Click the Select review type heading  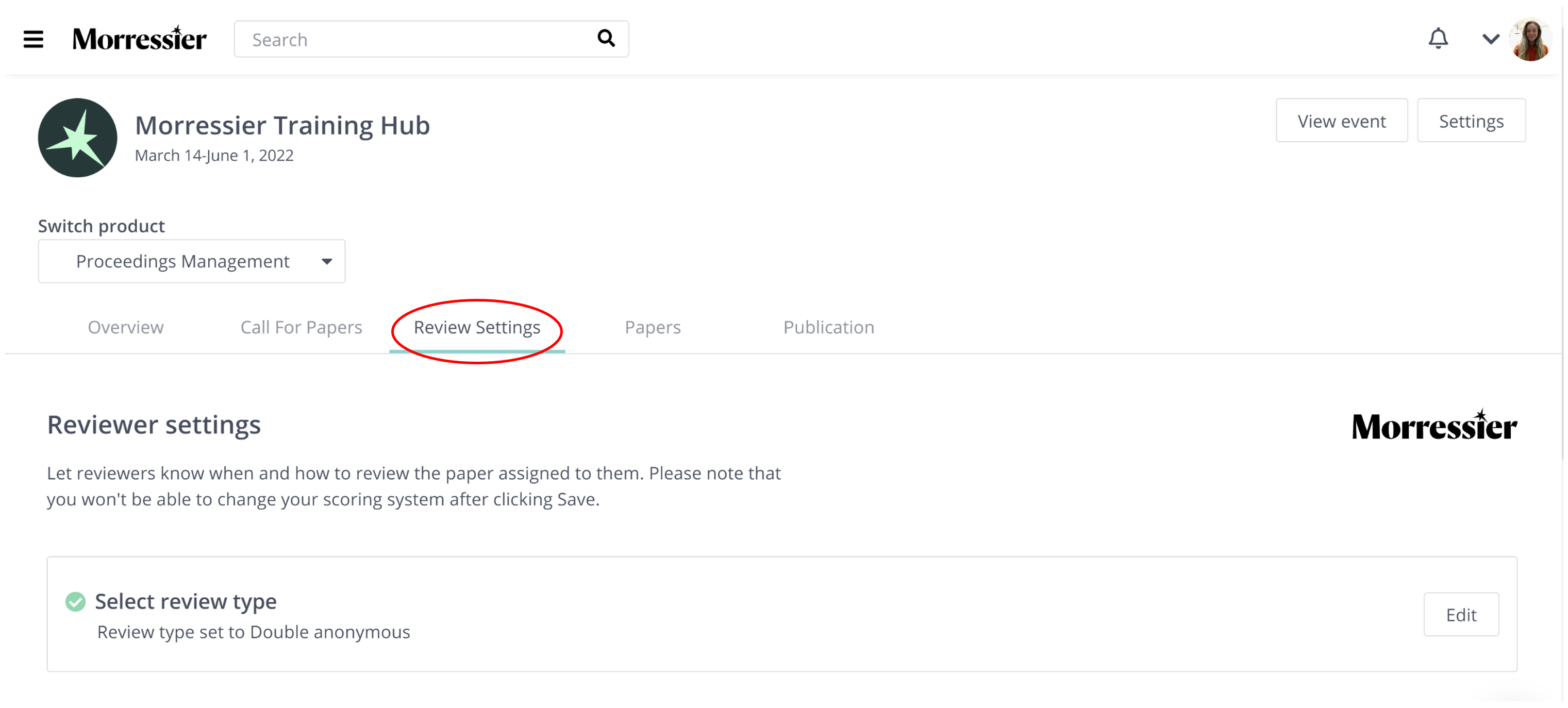click(186, 601)
